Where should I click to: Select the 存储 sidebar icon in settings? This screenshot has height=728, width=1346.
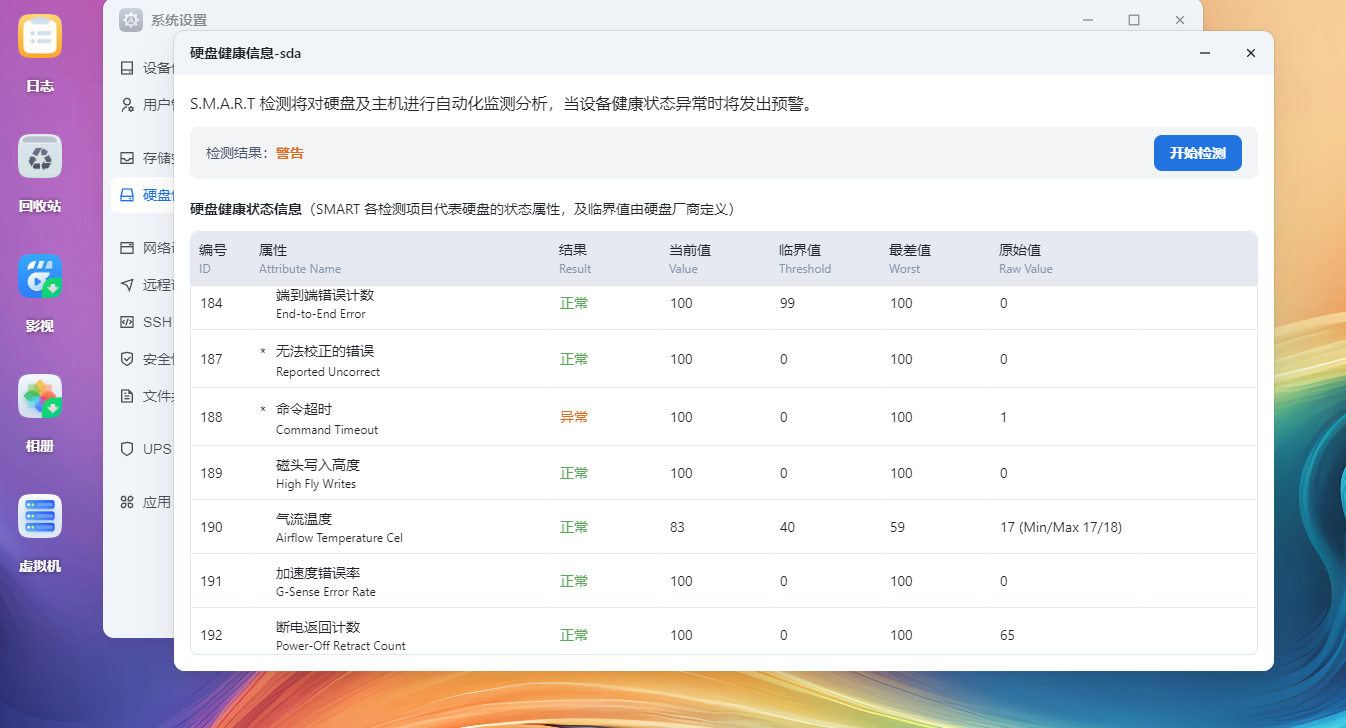coord(127,158)
